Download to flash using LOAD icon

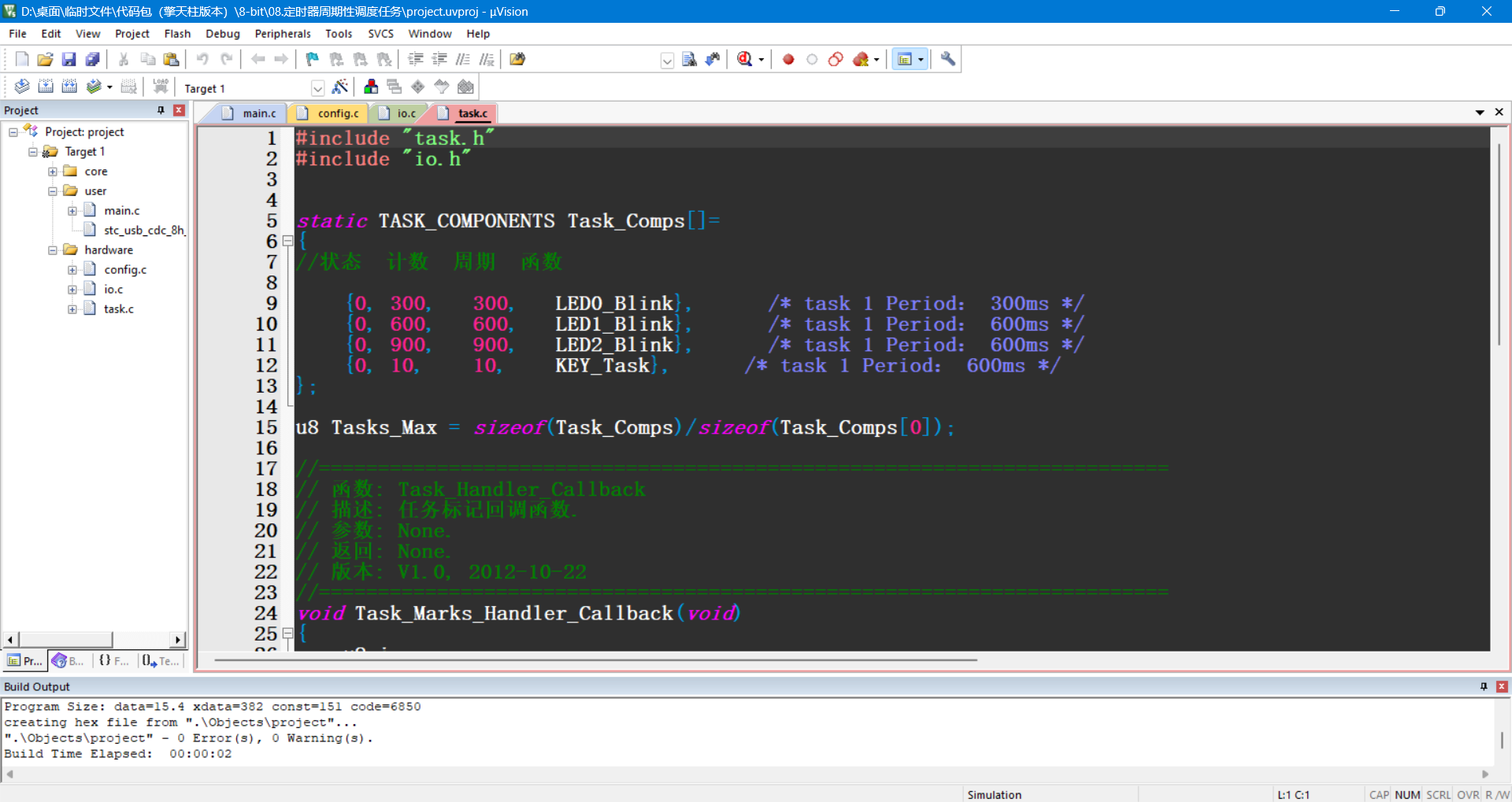click(x=161, y=87)
